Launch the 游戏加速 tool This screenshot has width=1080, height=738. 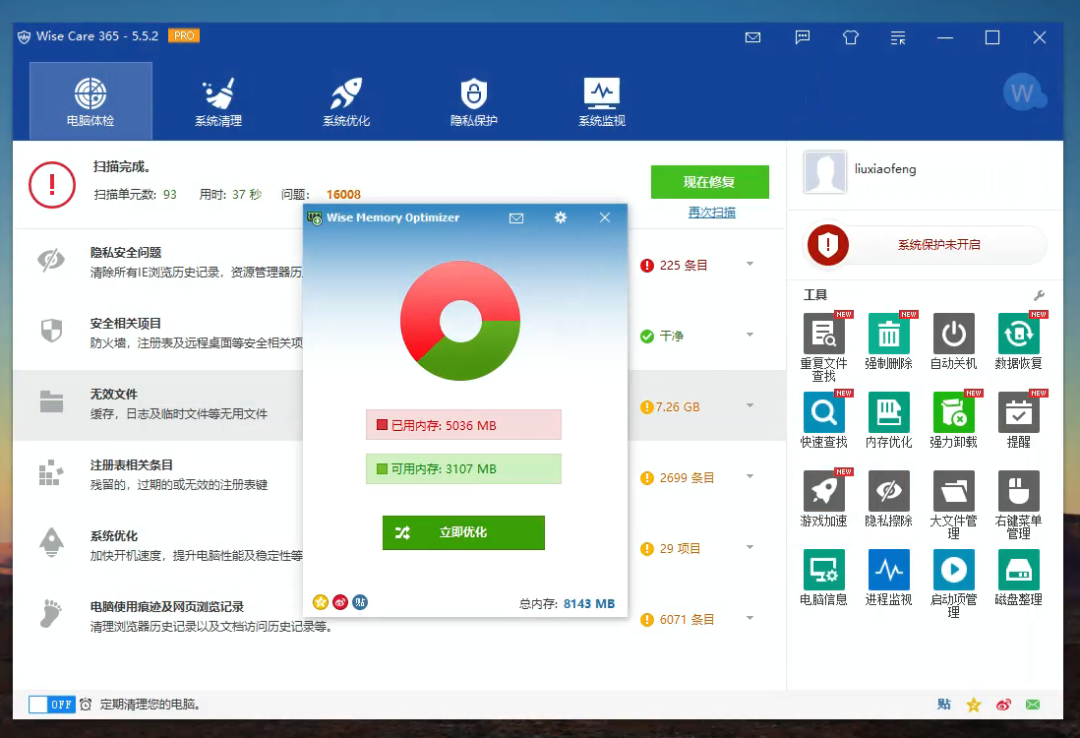(824, 498)
